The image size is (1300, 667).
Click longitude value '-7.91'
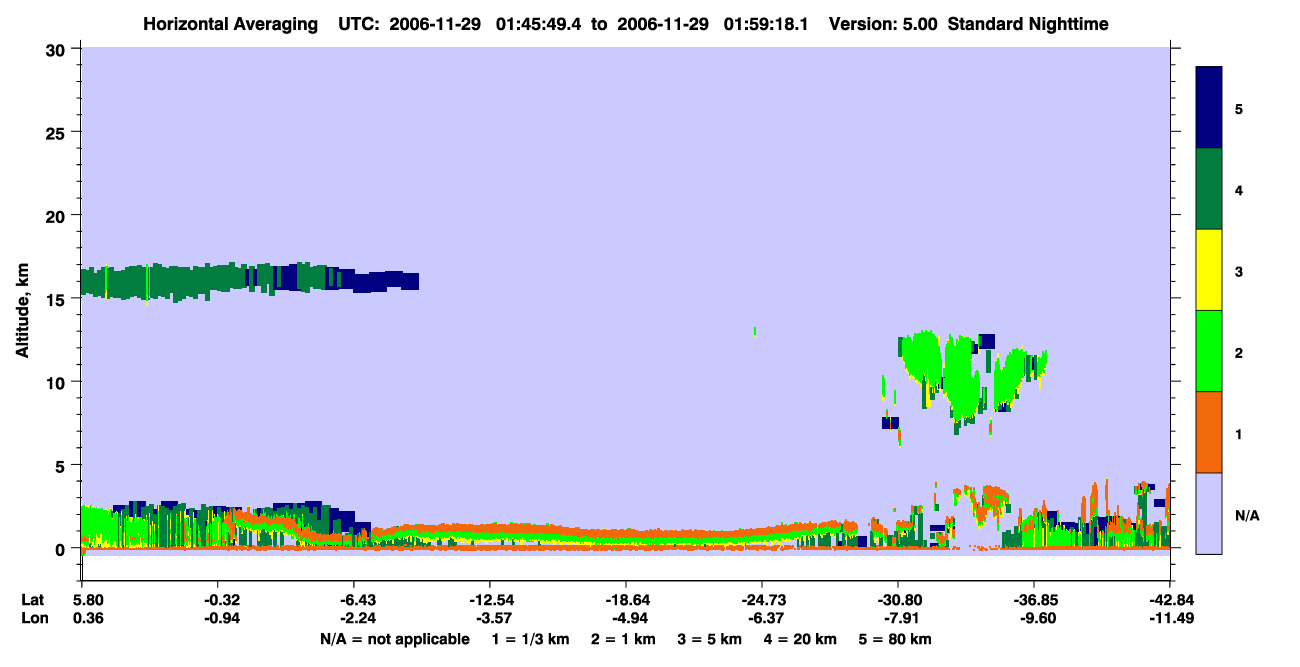[902, 618]
